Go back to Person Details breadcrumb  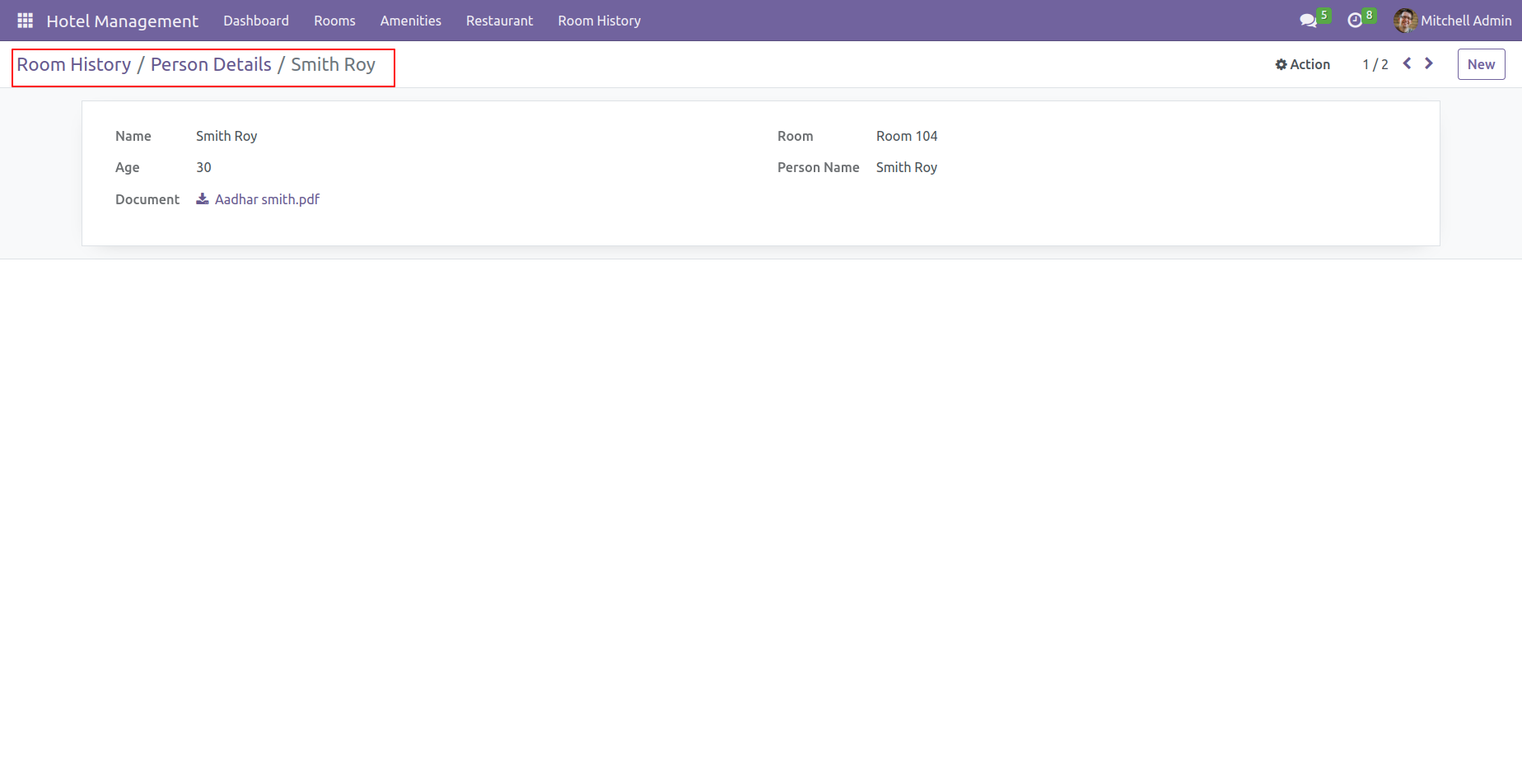211,64
